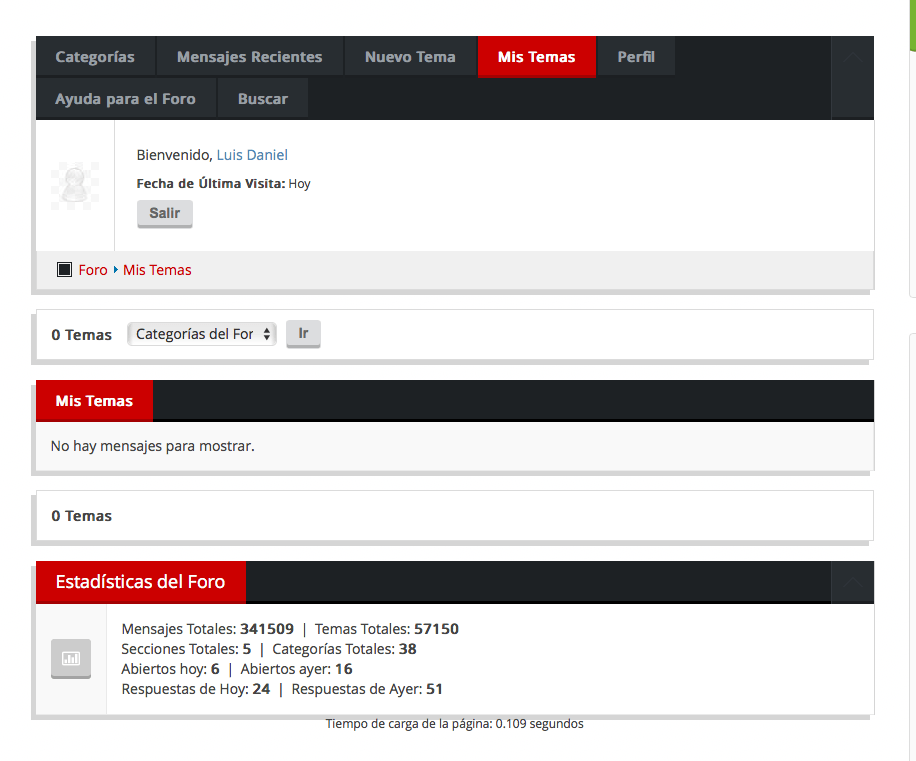Image resolution: width=916 pixels, height=761 pixels.
Task: Click the Ir button
Action: point(303,333)
